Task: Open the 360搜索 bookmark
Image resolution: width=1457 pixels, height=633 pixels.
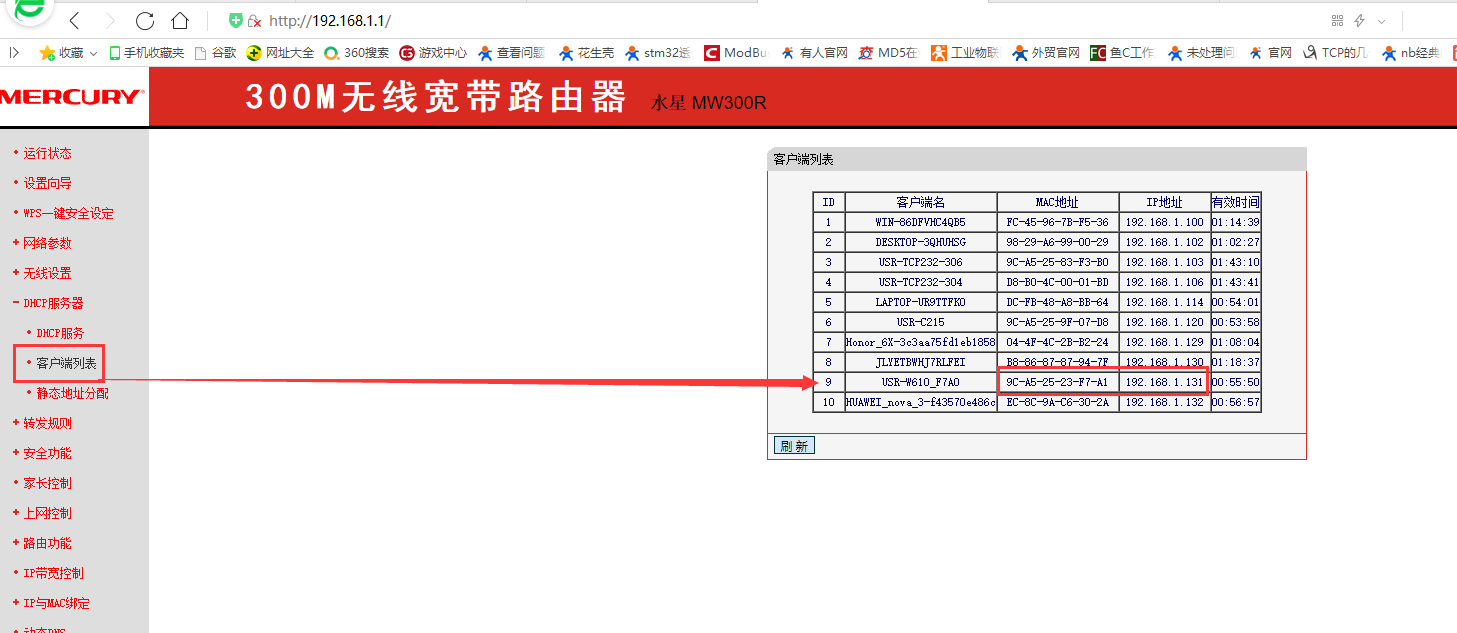Action: 356,53
